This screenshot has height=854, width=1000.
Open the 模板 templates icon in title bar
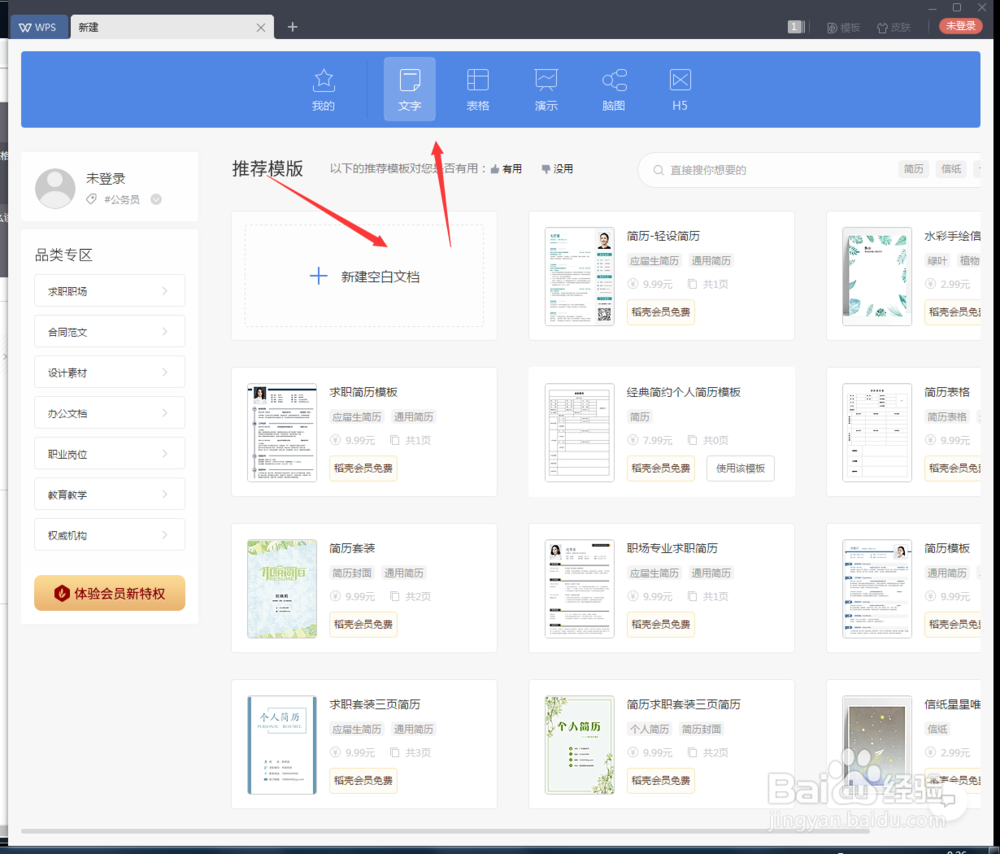pos(843,27)
